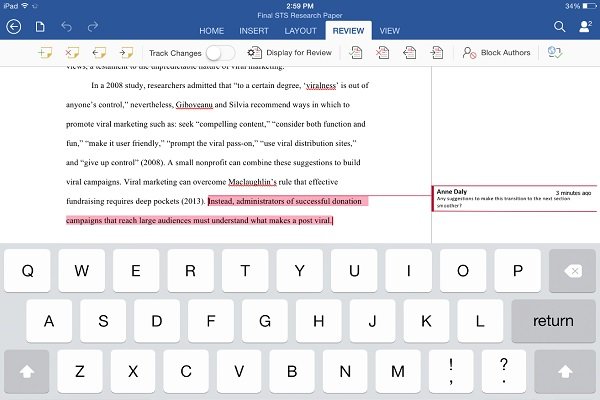Switch to the HOME tab
This screenshot has height=400, width=600.
(211, 31)
